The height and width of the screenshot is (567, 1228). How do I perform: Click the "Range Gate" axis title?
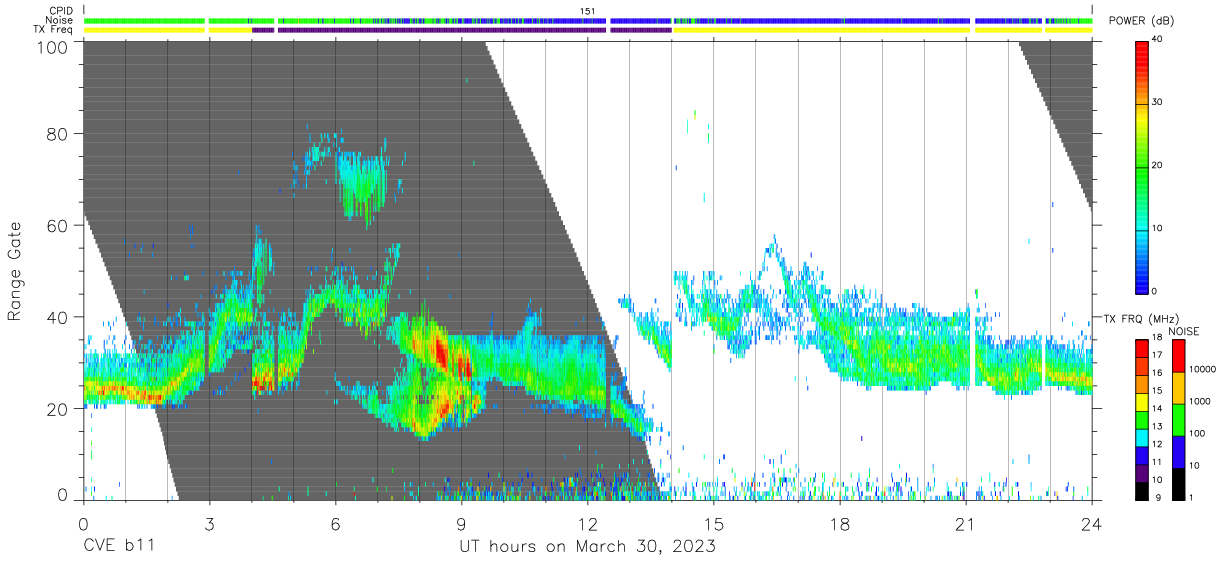point(15,272)
